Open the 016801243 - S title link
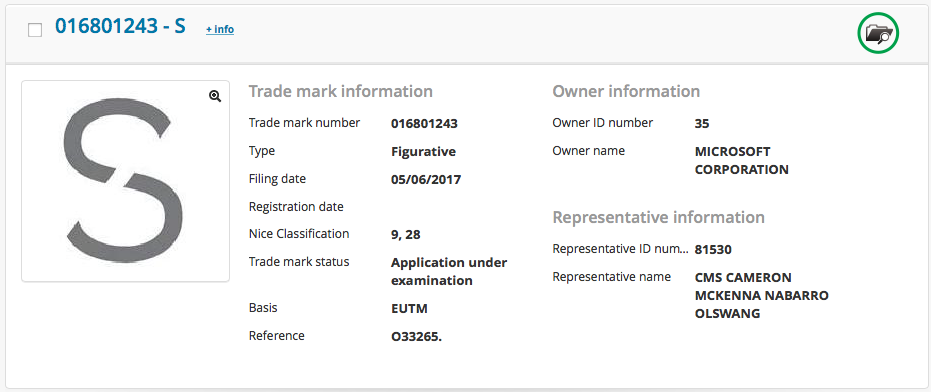 click(x=121, y=27)
